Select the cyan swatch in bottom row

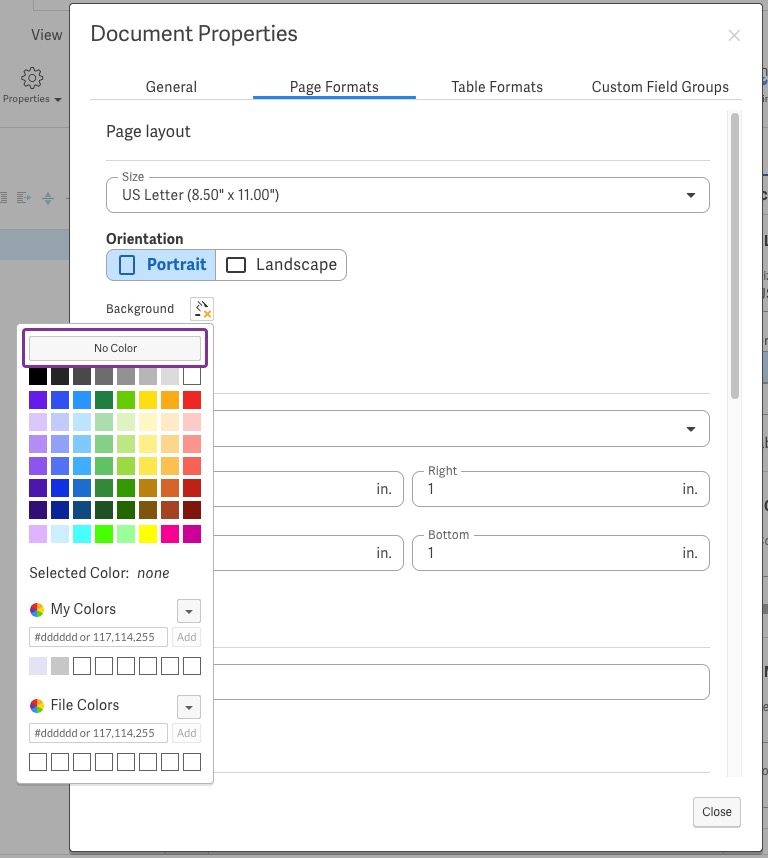[x=82, y=534]
